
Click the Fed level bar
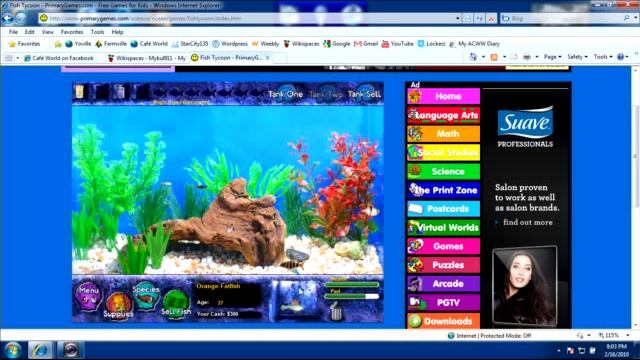tap(351, 296)
